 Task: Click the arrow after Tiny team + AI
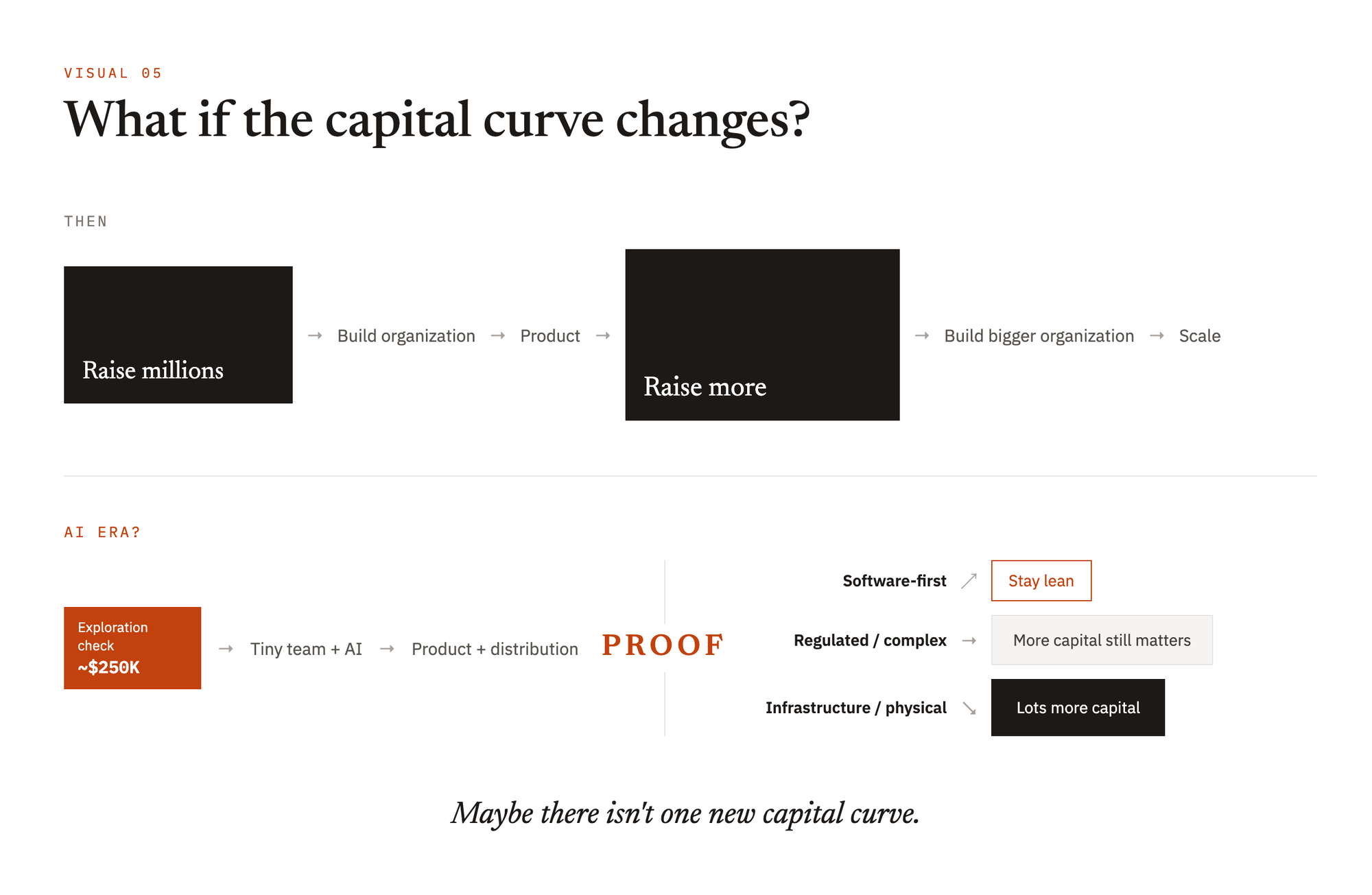pyautogui.click(x=387, y=649)
